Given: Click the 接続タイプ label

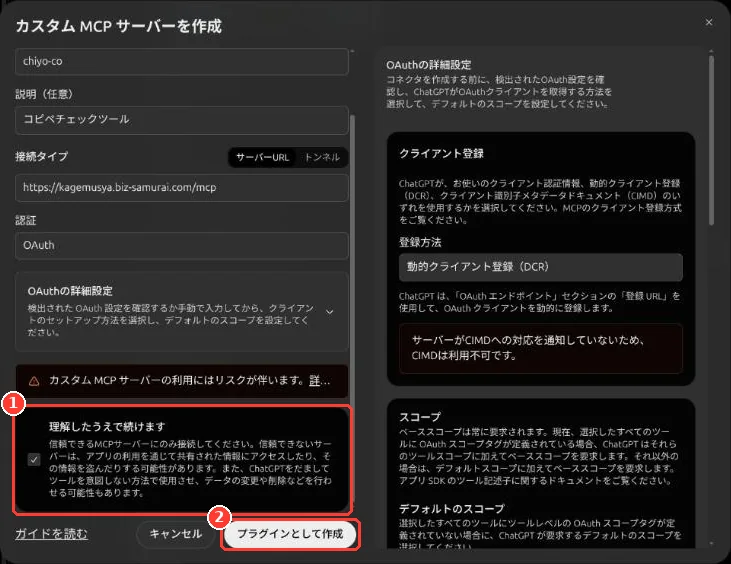Looking at the screenshot, I should [x=41, y=157].
